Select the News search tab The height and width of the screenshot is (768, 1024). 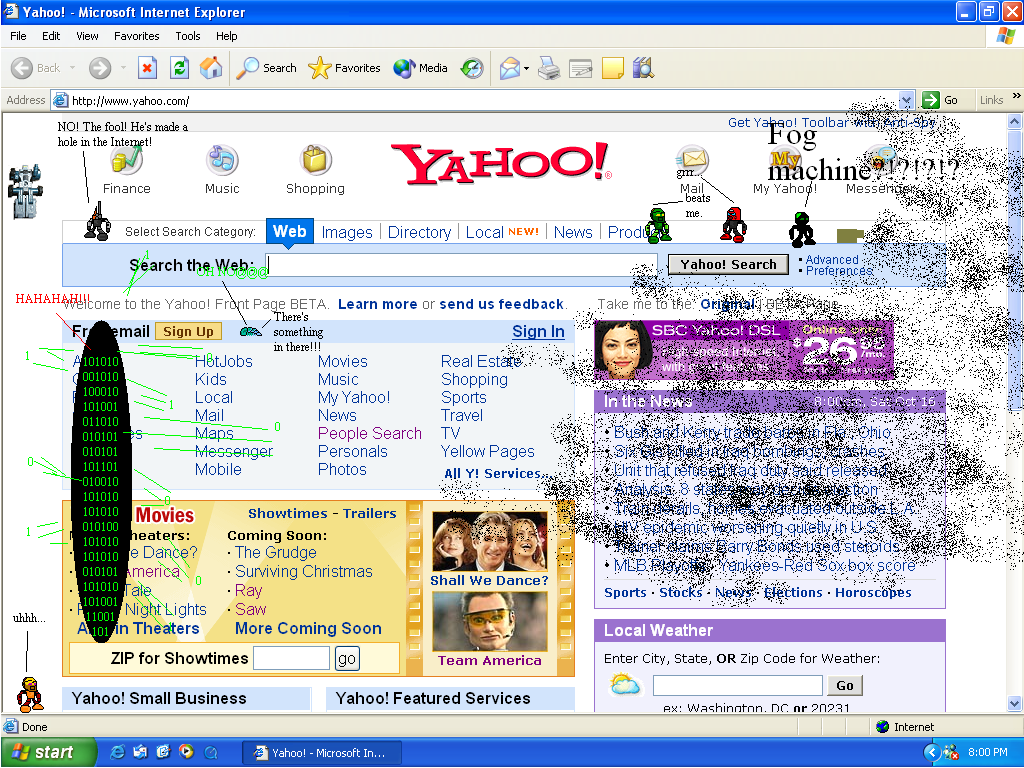(573, 232)
